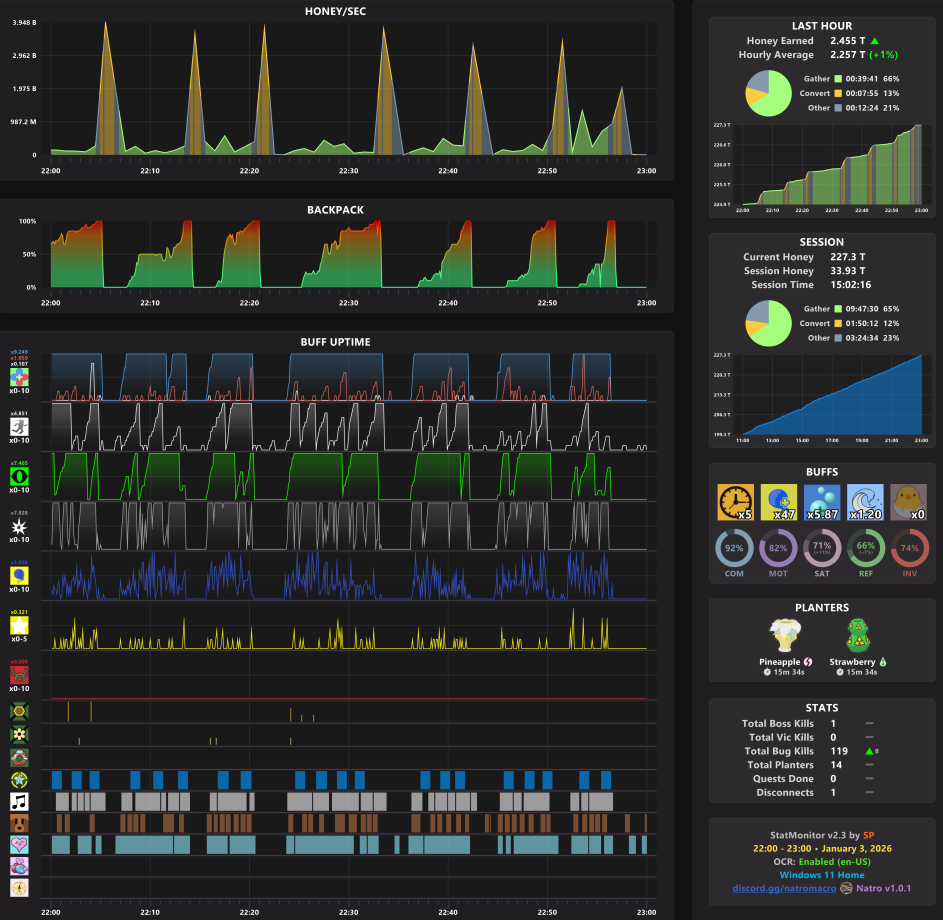Viewport: 943px width, 920px height.
Task: Click the white running-figure Haste buff icon
Action: pyautogui.click(x=19, y=427)
